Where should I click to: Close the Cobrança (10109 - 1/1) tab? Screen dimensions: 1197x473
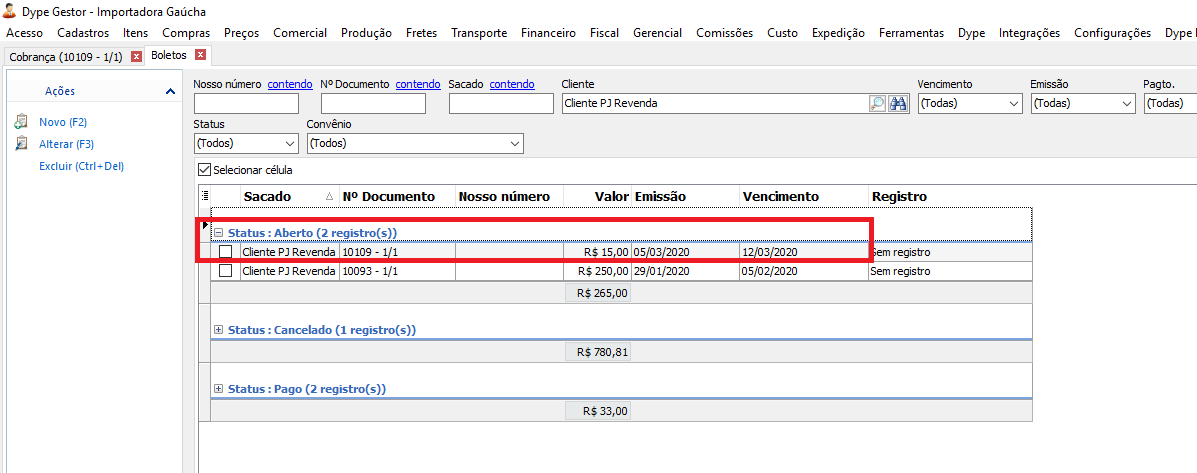pos(136,56)
